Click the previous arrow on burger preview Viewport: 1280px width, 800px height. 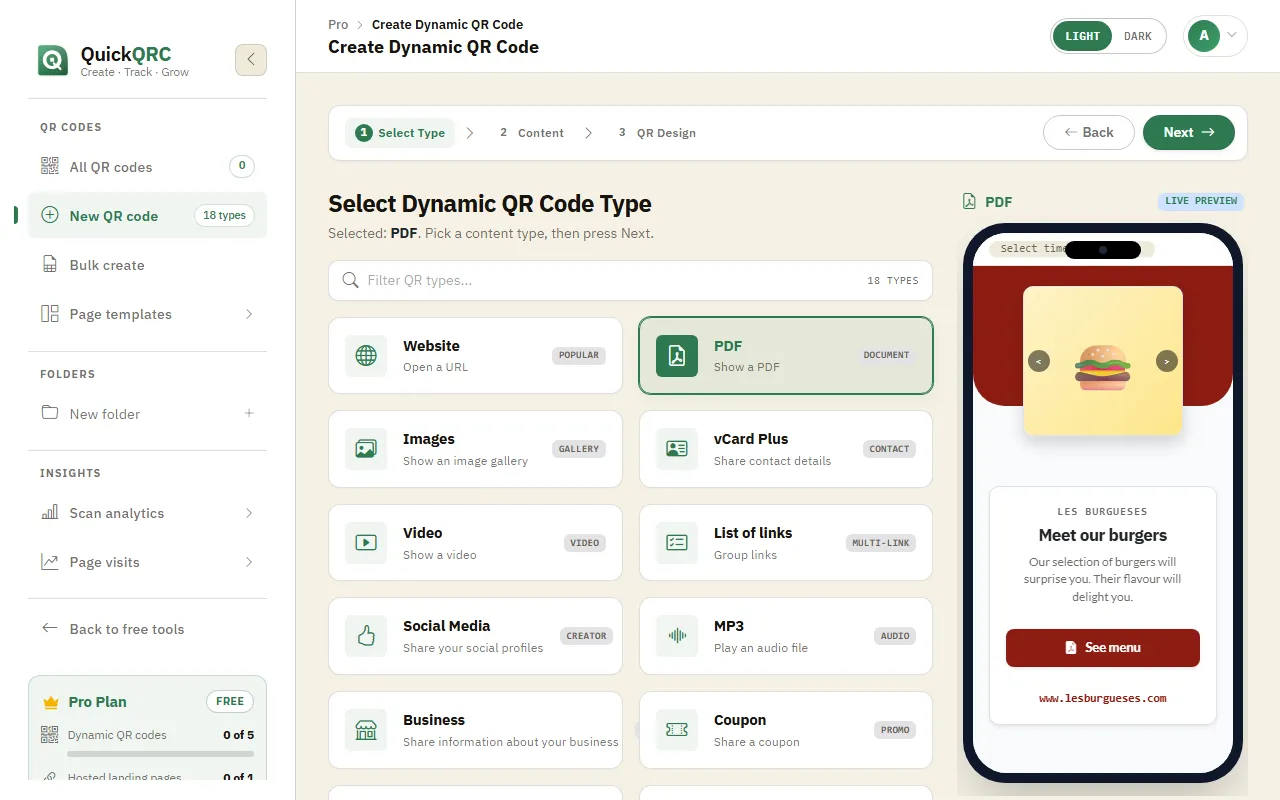coord(1039,361)
